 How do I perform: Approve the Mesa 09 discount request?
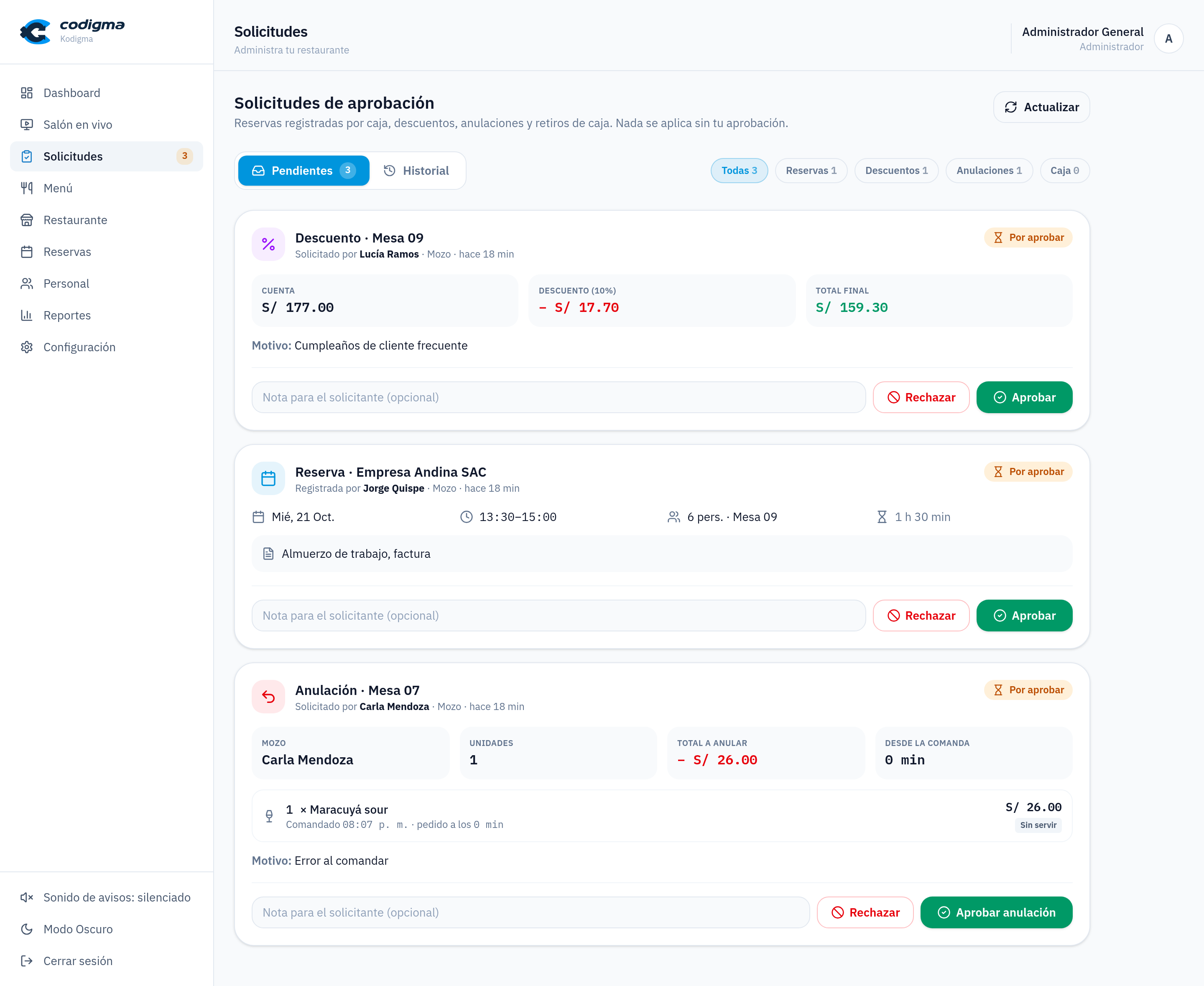click(x=1024, y=397)
